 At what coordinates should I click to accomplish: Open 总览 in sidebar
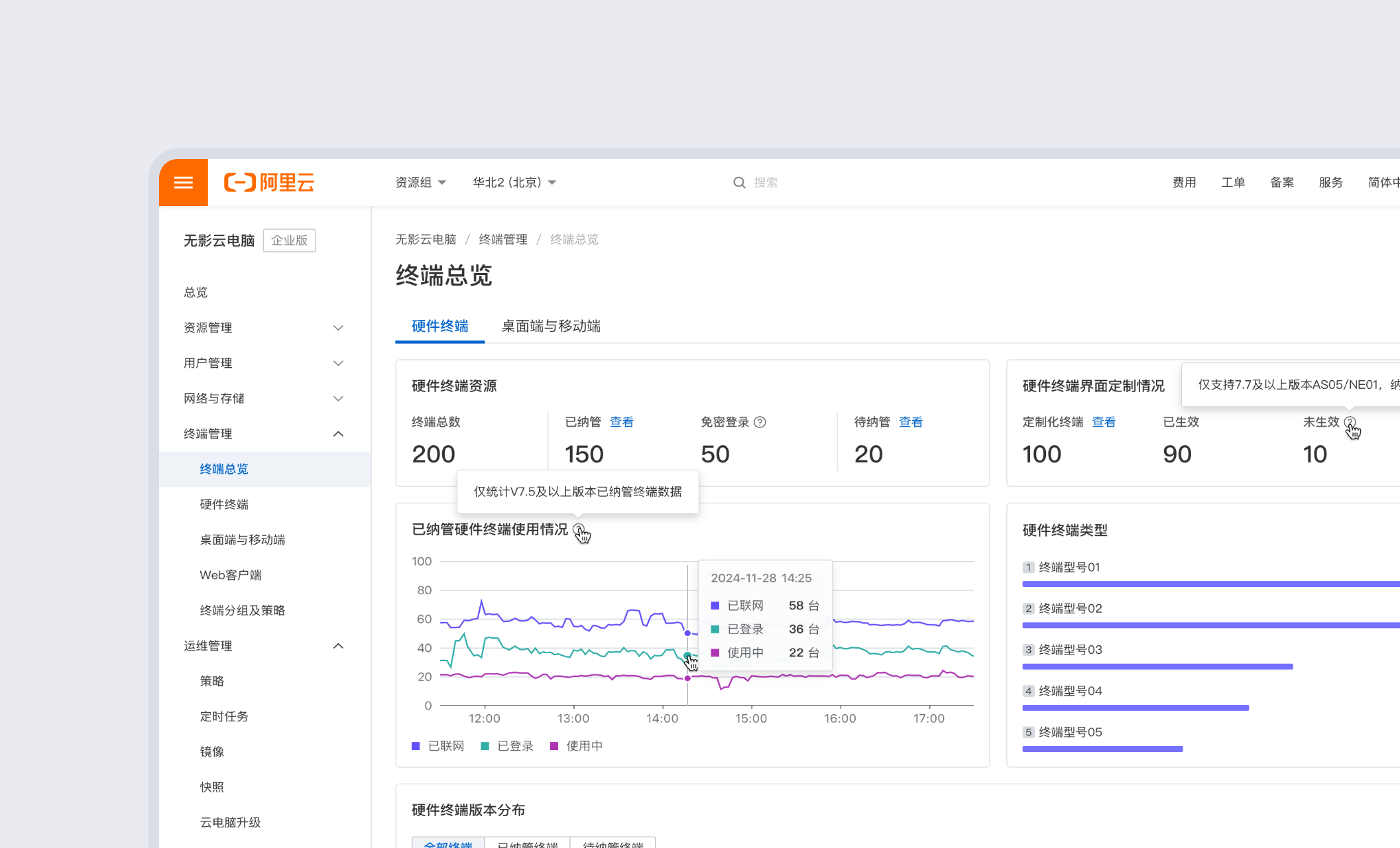pos(264,292)
